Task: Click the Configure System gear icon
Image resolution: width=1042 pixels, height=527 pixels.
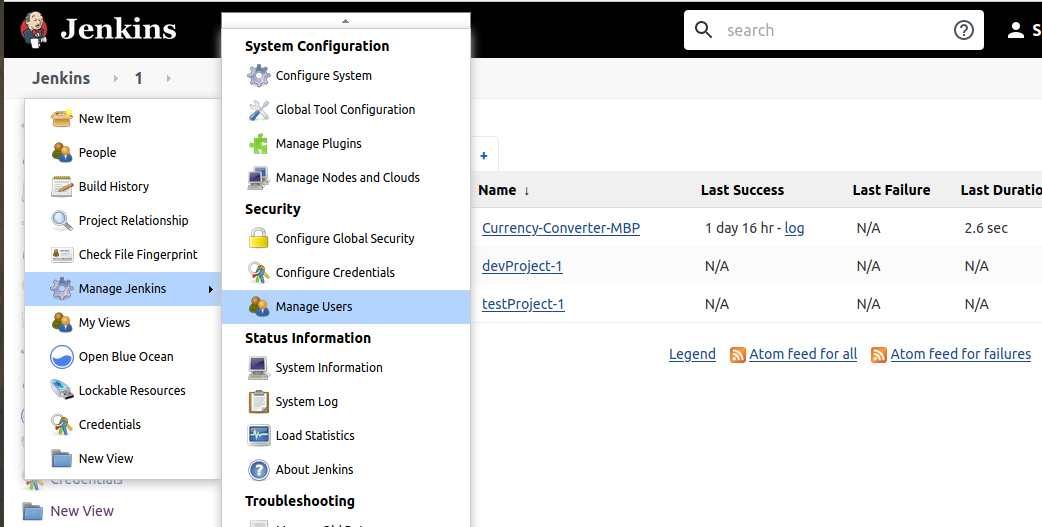Action: pyautogui.click(x=259, y=76)
